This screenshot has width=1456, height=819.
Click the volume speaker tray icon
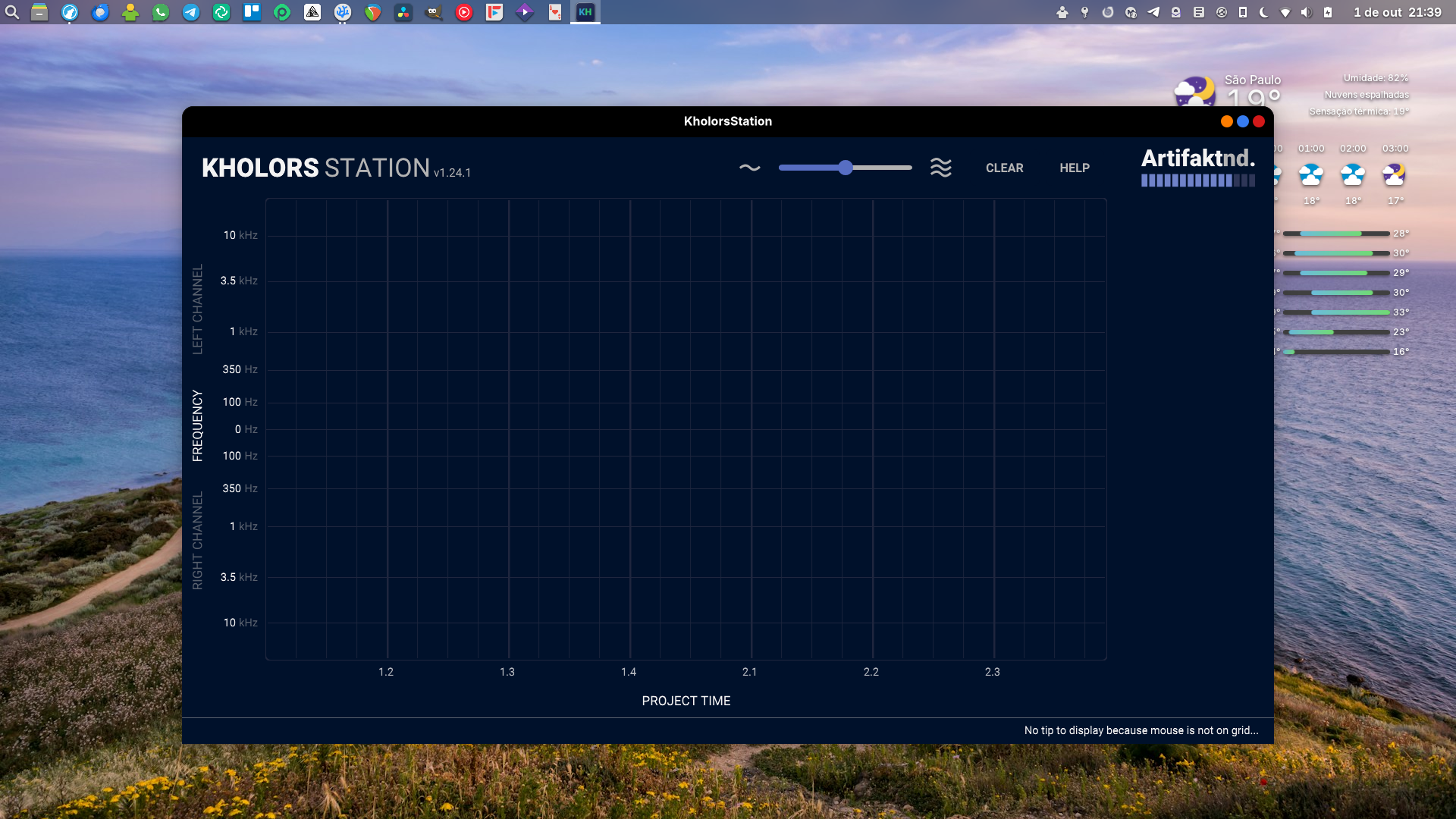tap(1306, 12)
